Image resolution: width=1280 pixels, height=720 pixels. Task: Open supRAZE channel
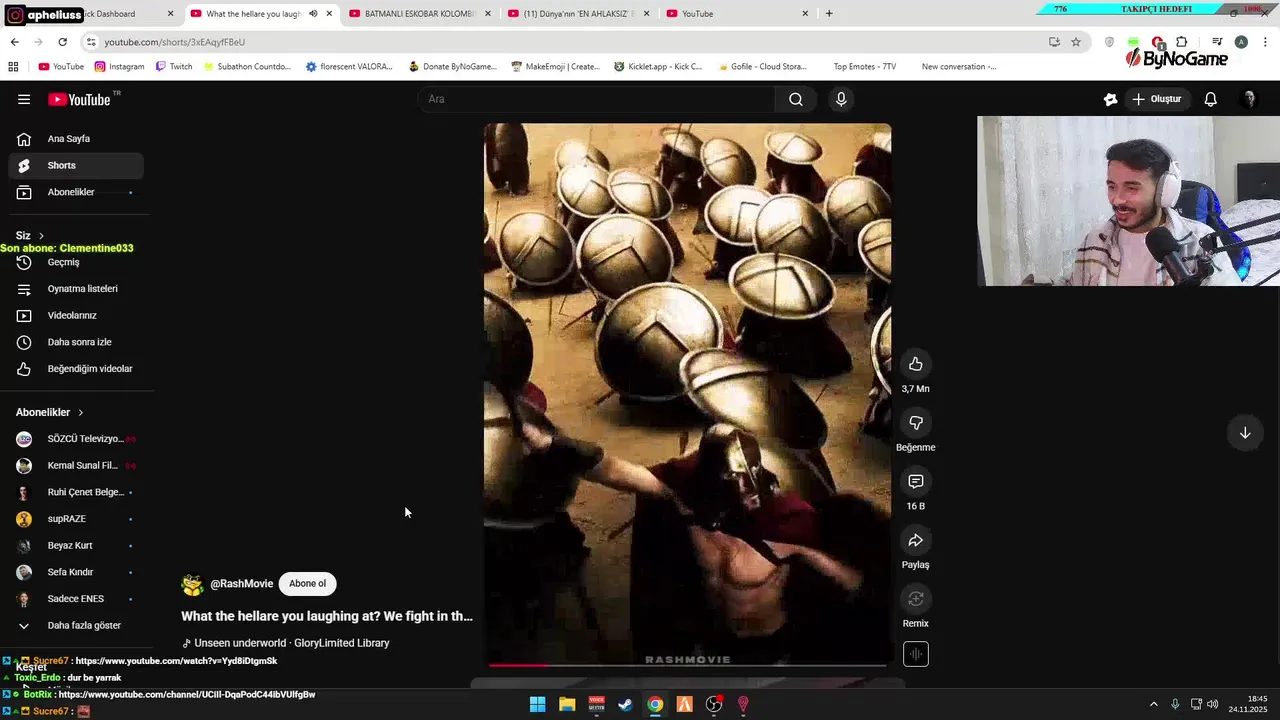76,519
